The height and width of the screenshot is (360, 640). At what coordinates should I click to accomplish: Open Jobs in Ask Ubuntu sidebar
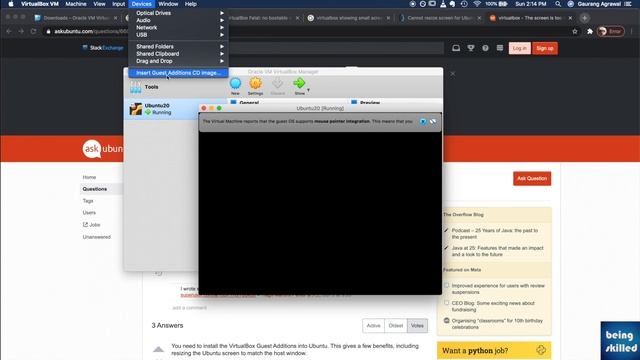tap(92, 225)
